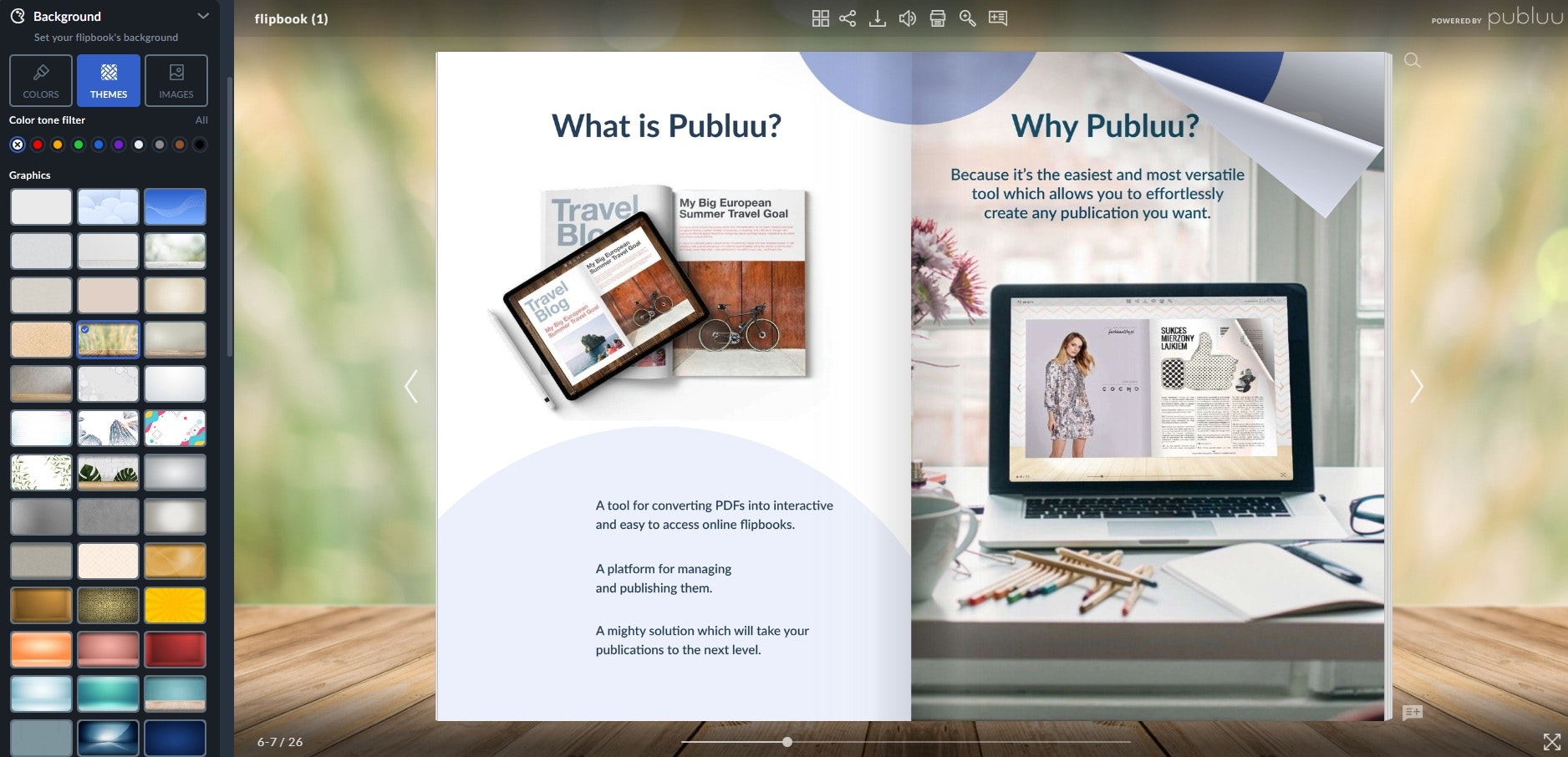
Task: Select the bright yellow sunburst background
Action: coord(175,605)
